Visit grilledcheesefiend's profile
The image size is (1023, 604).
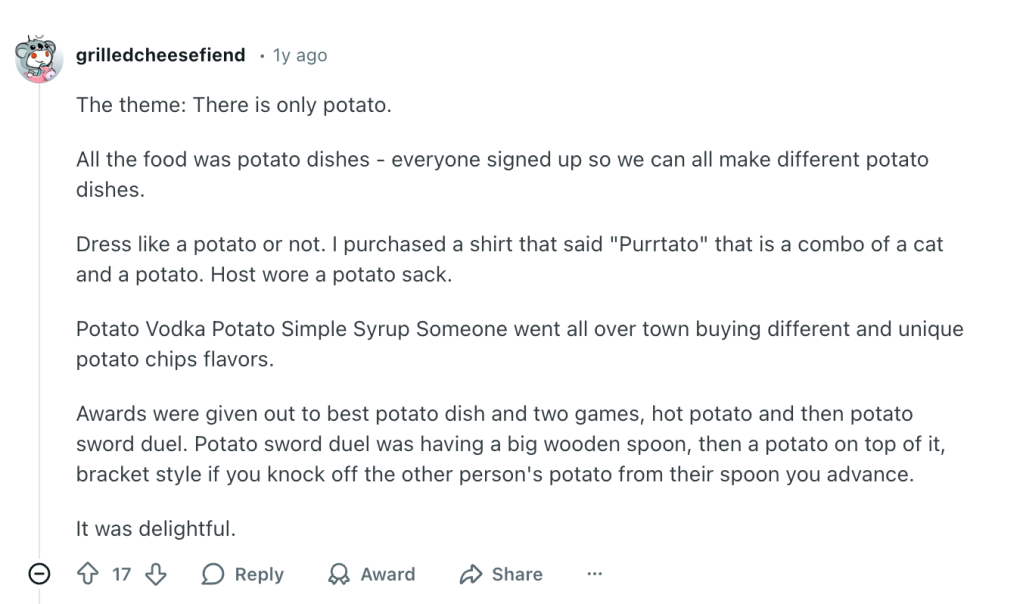click(x=160, y=55)
